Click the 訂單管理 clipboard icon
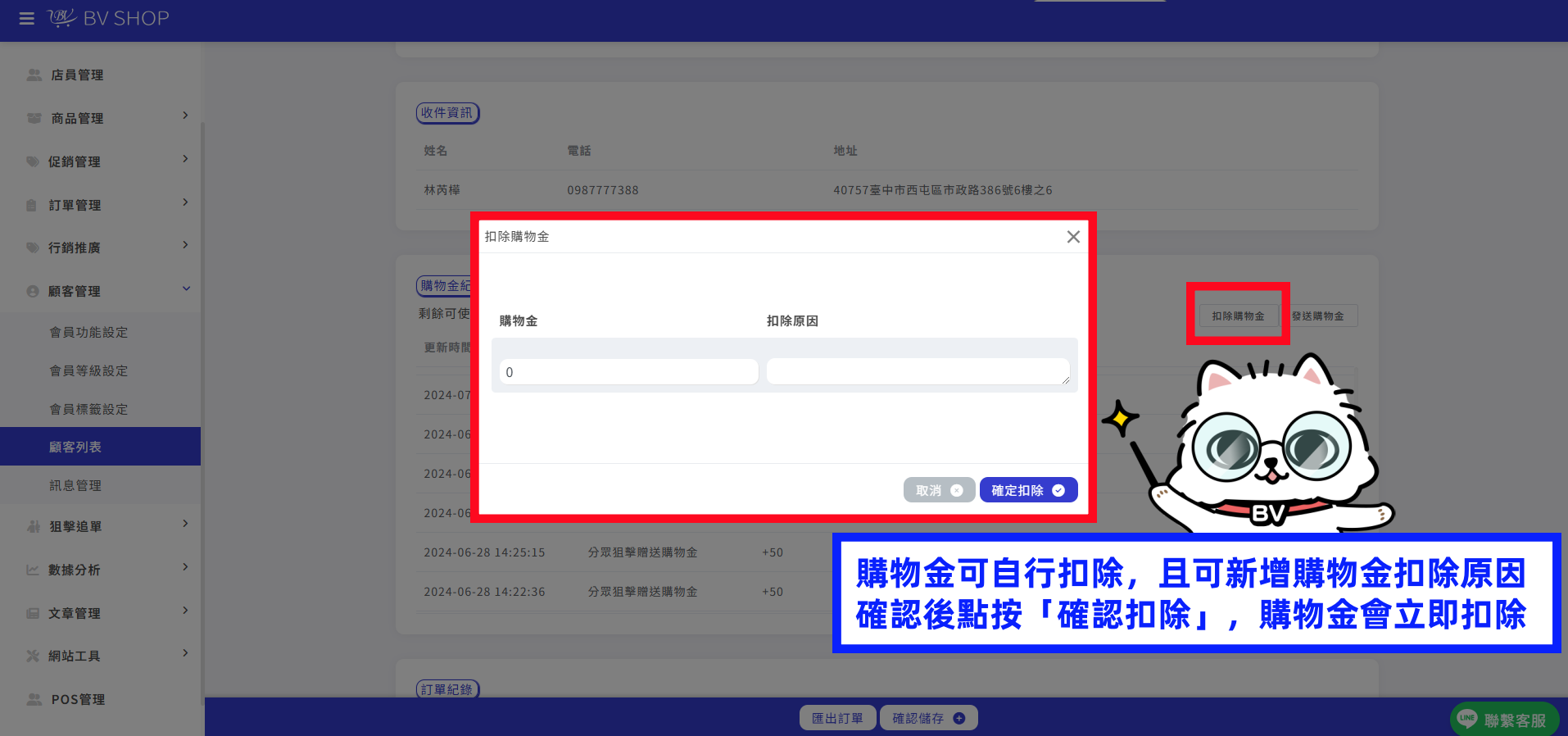The image size is (1568, 736). pos(31,205)
